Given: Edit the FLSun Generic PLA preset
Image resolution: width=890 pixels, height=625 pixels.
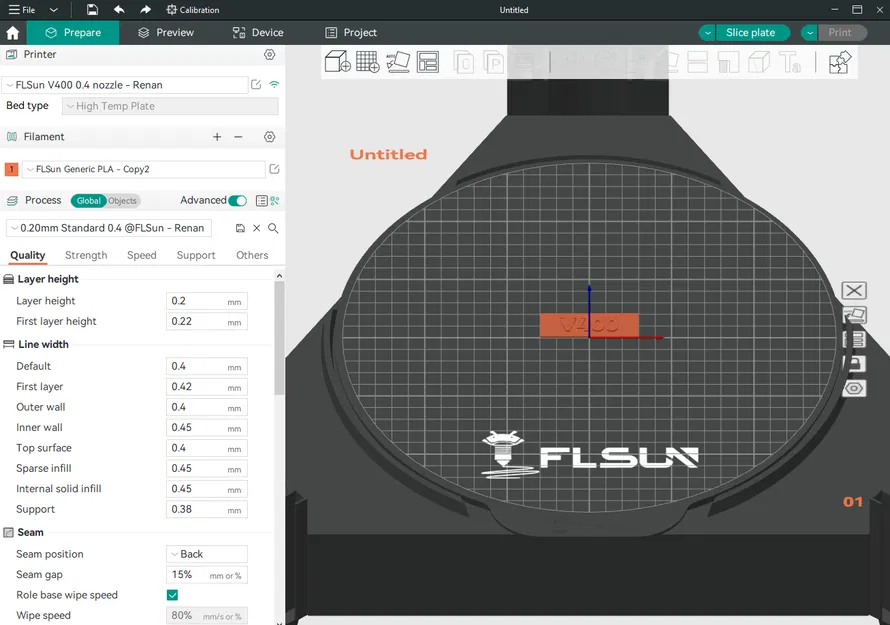Looking at the screenshot, I should pyautogui.click(x=274, y=169).
